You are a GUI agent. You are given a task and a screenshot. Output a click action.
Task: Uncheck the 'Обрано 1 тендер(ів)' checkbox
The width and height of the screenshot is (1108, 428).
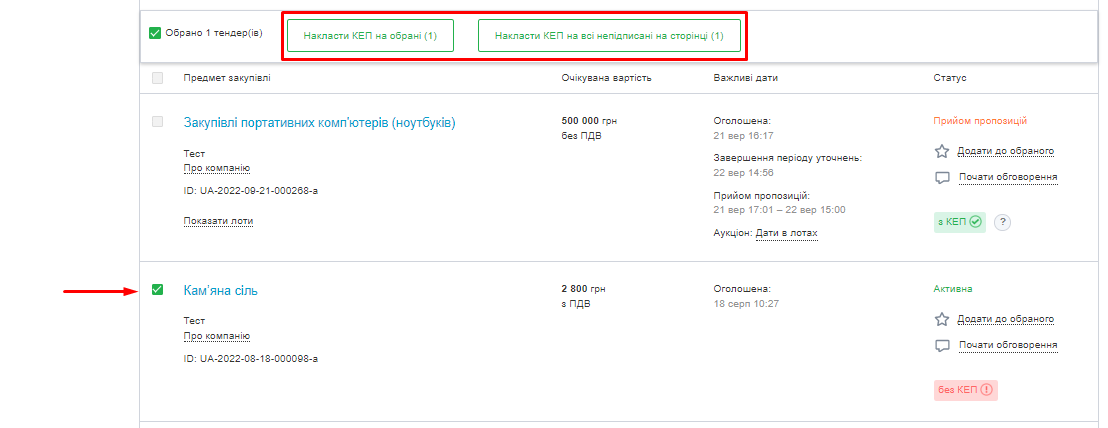(155, 33)
